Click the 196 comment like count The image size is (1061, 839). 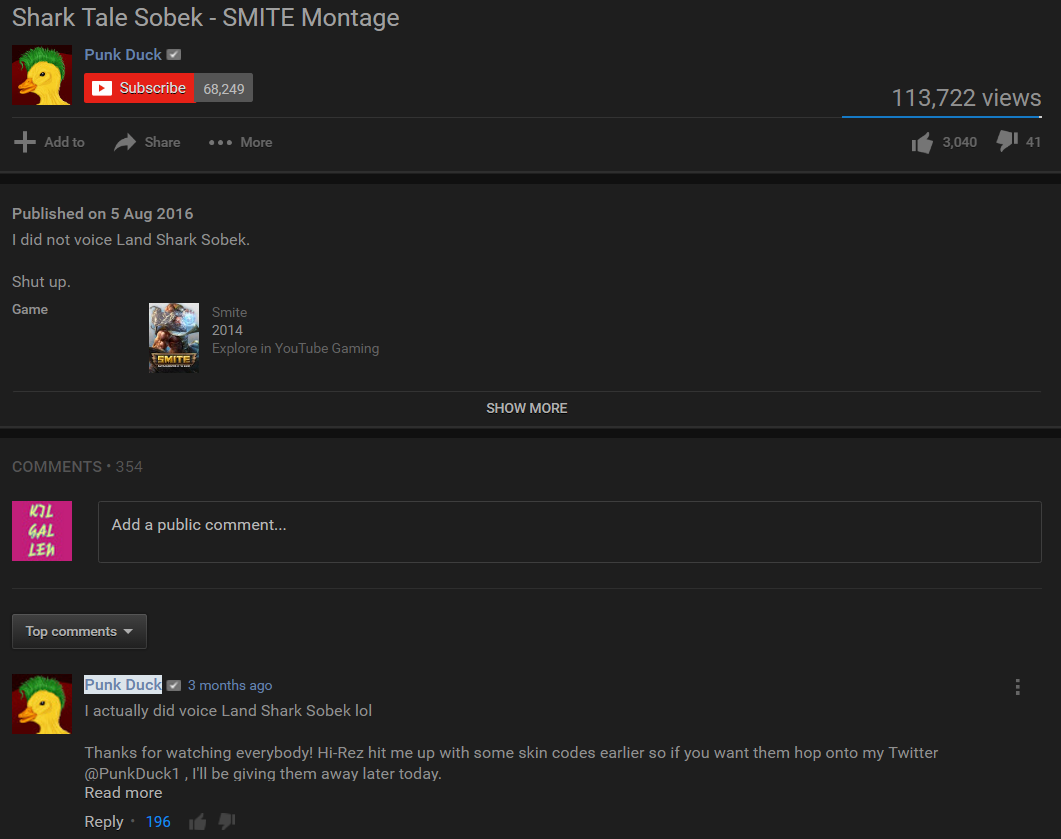coord(158,821)
